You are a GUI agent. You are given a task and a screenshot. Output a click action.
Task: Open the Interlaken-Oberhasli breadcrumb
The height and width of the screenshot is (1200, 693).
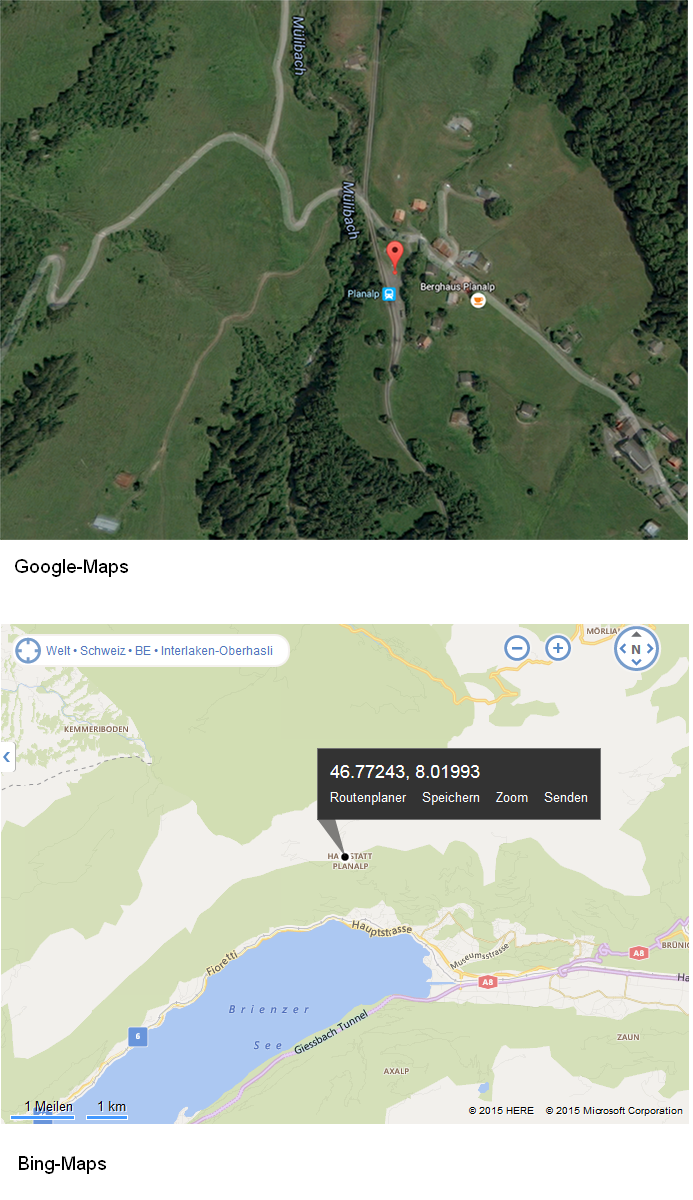[x=217, y=651]
